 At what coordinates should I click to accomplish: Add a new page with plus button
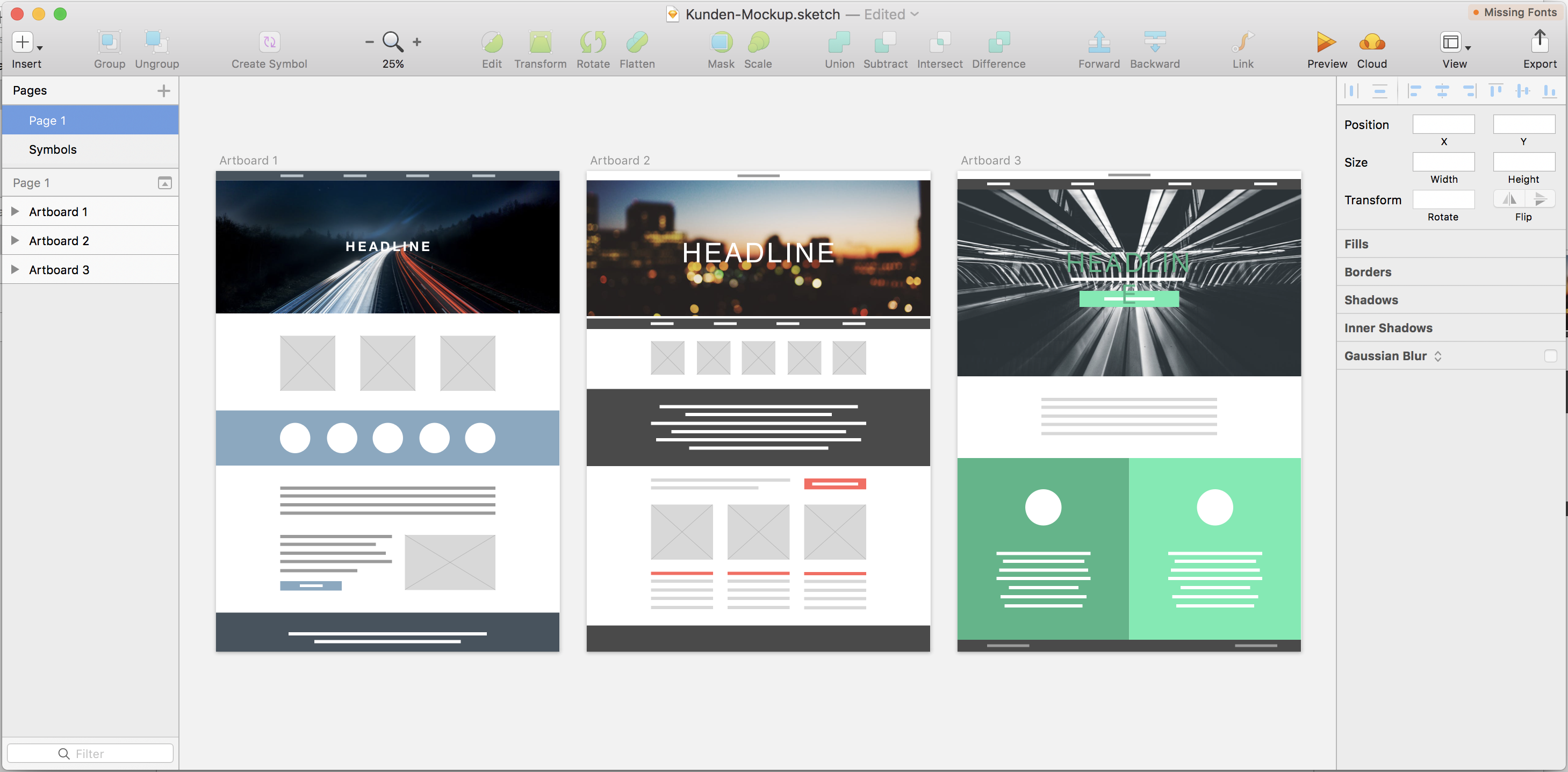coord(163,91)
